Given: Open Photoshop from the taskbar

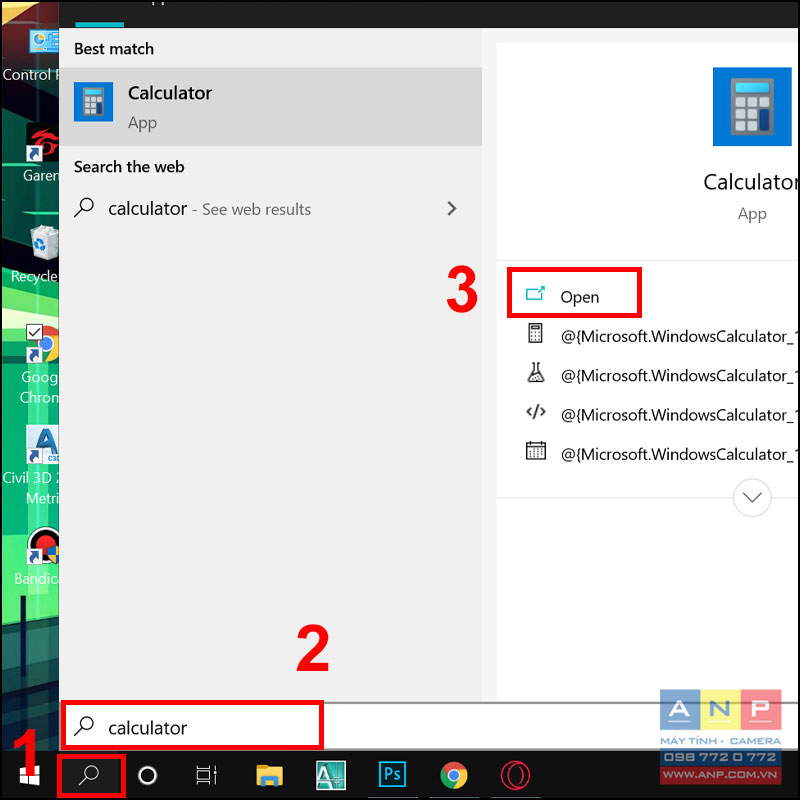Looking at the screenshot, I should (x=392, y=775).
